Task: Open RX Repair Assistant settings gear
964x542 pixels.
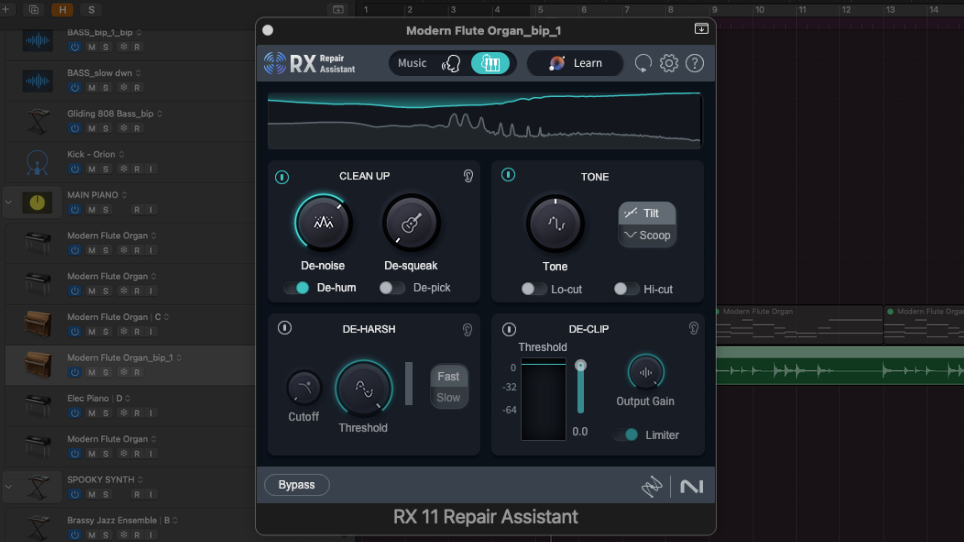Action: (x=669, y=63)
